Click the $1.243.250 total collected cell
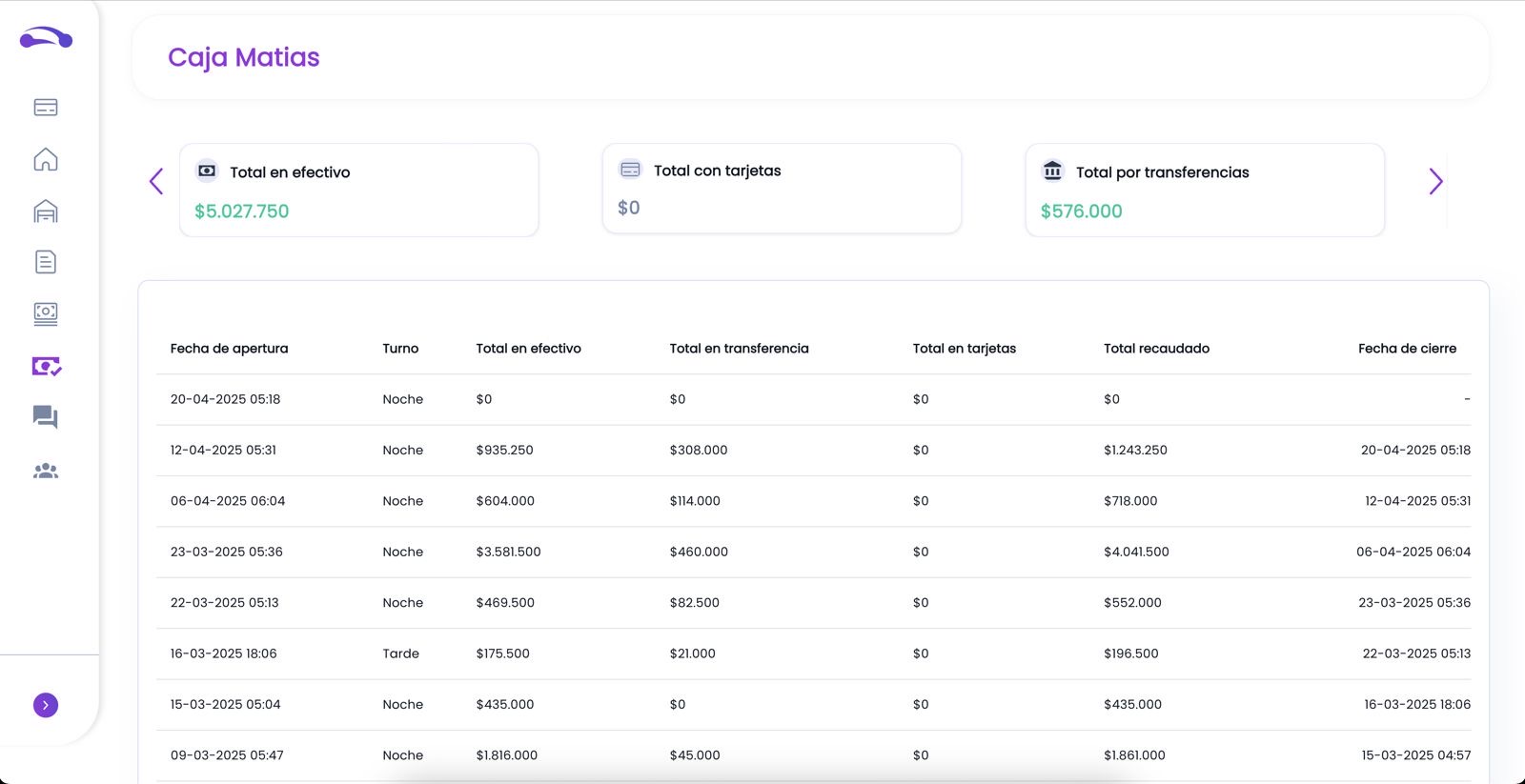The height and width of the screenshot is (784, 1525). click(1135, 450)
